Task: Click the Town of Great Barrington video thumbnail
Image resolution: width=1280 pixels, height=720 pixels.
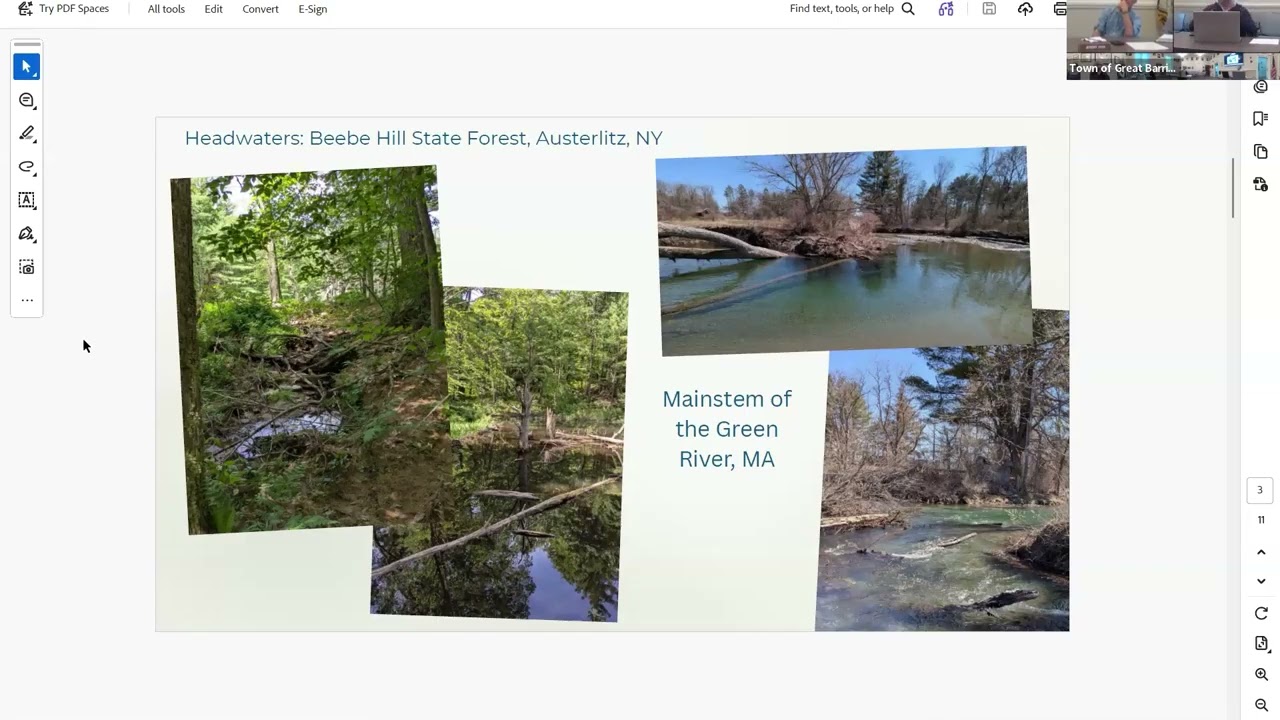Action: [x=1173, y=40]
